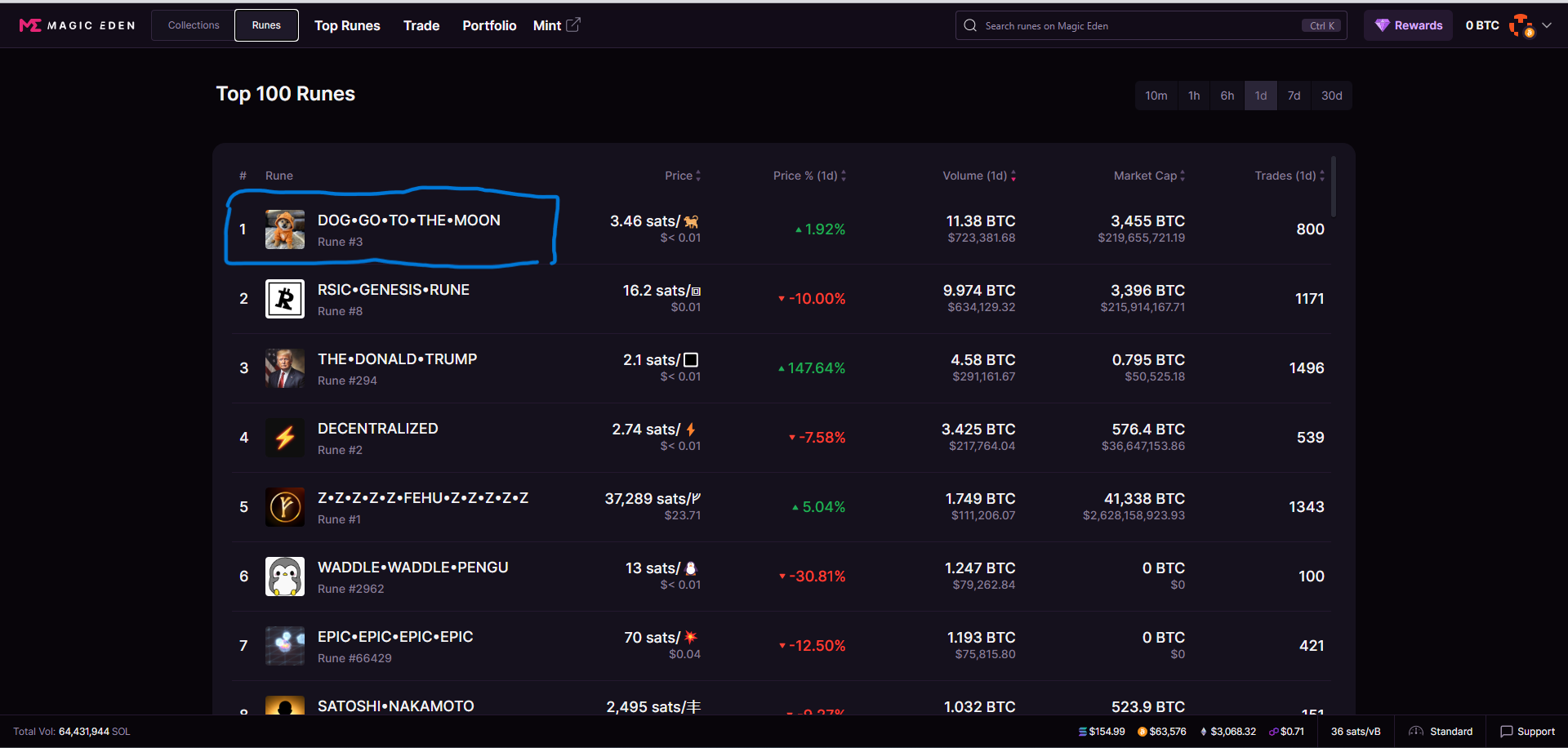1568x748 pixels.
Task: Click the 1171 trades value
Action: tap(1310, 299)
